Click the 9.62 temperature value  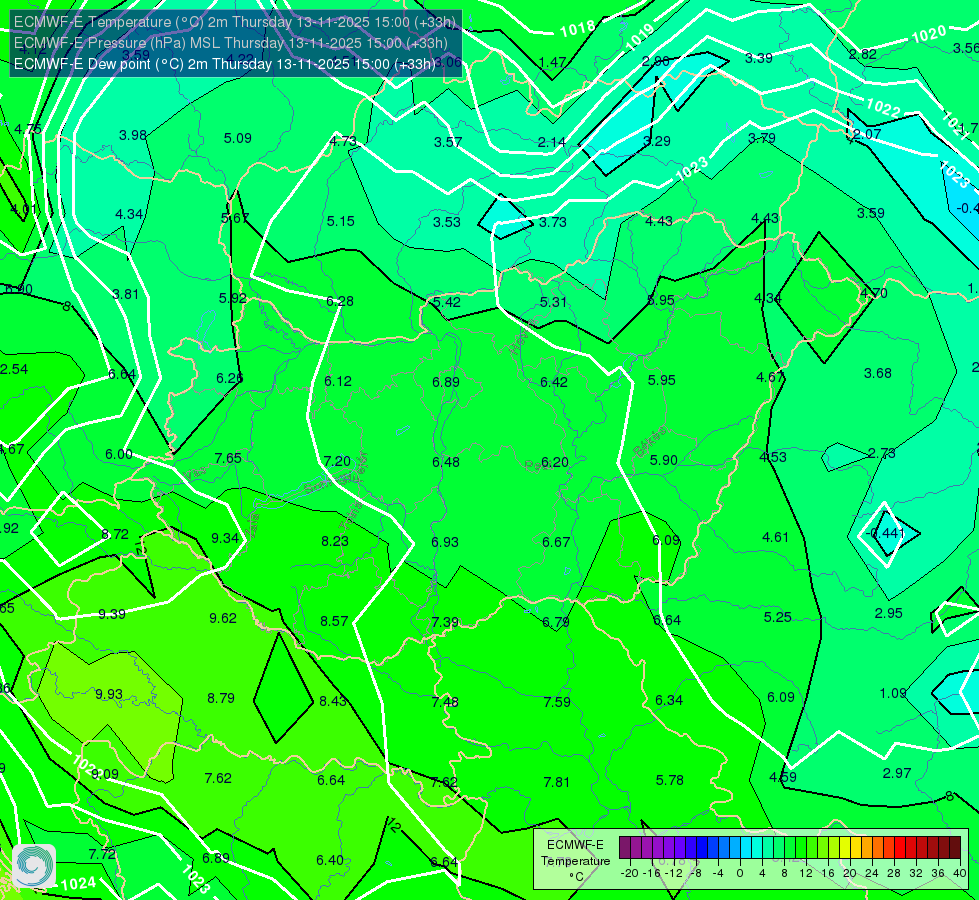coord(223,618)
